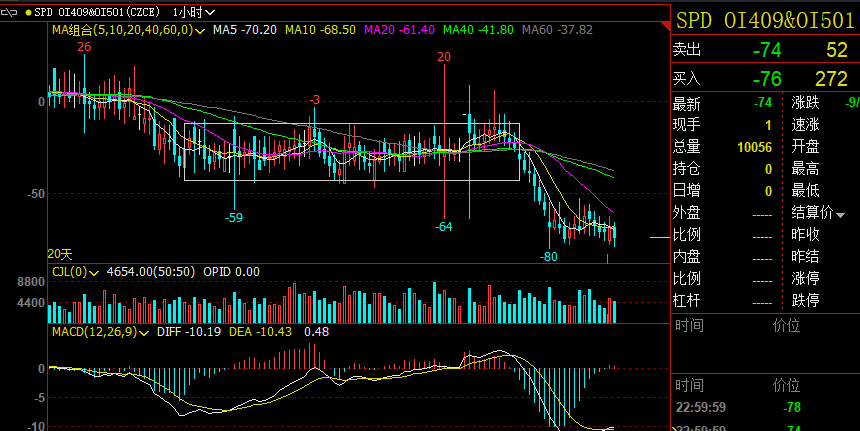Click the 买入 buy price row
Screen dimensions: 860x431
point(765,78)
